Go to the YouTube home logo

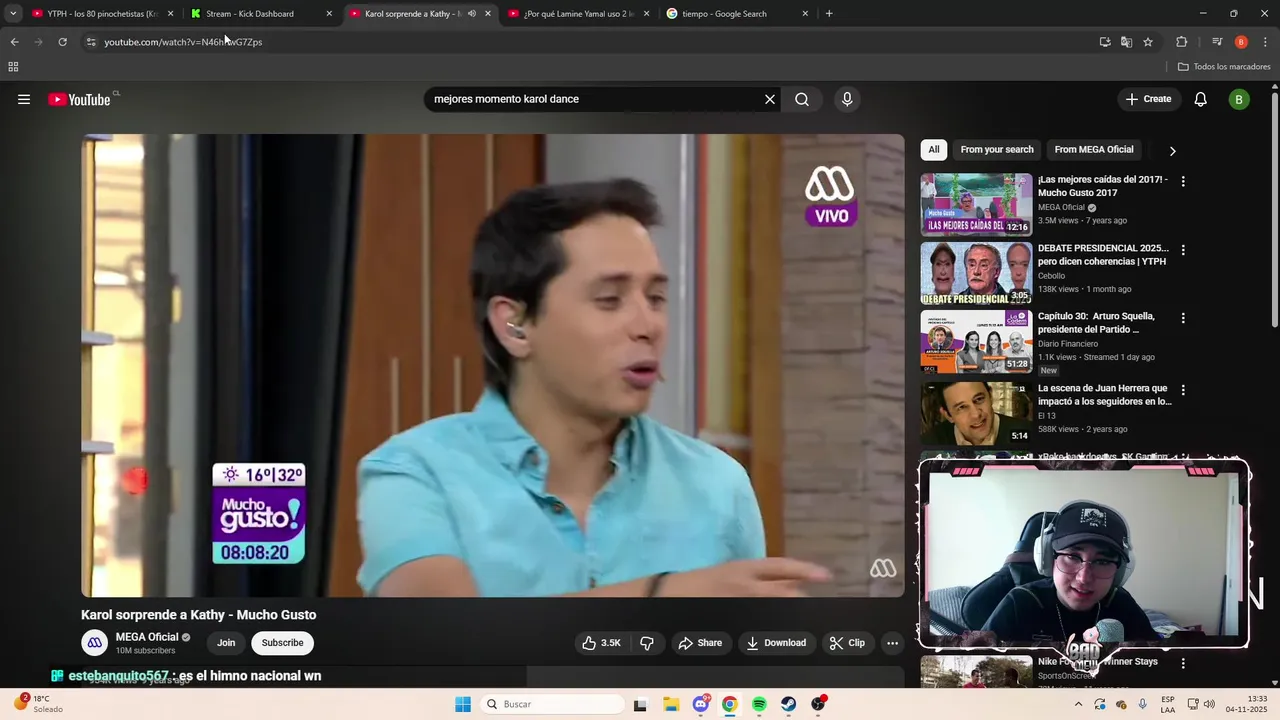(x=79, y=99)
